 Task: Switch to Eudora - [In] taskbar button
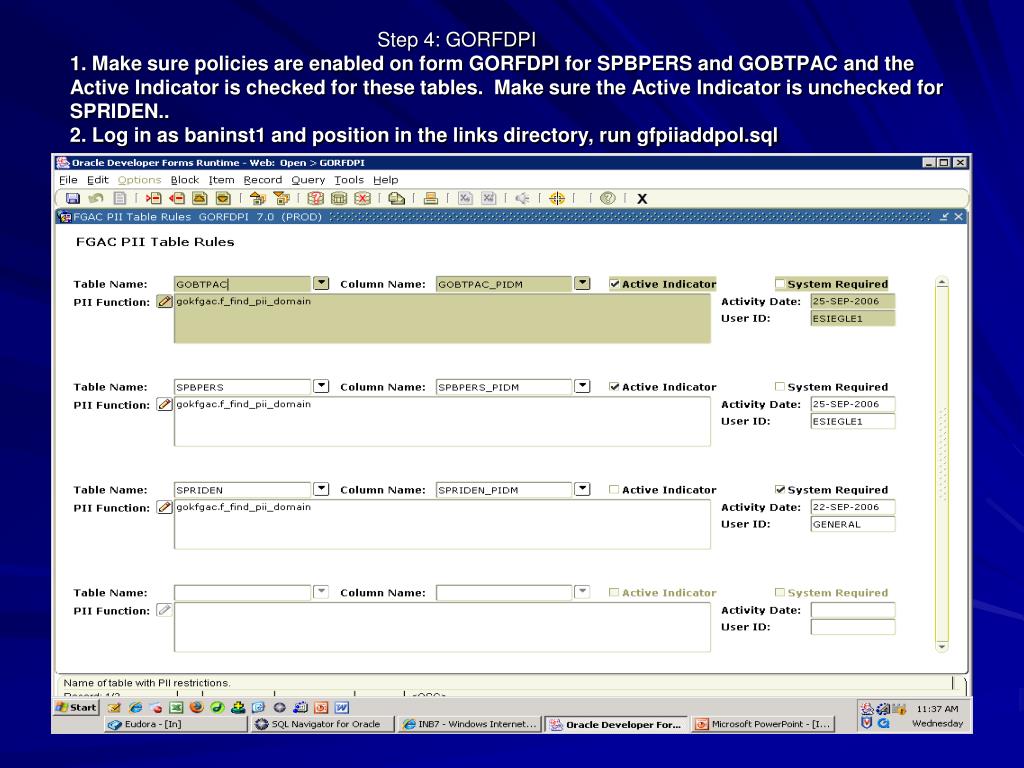click(x=175, y=724)
